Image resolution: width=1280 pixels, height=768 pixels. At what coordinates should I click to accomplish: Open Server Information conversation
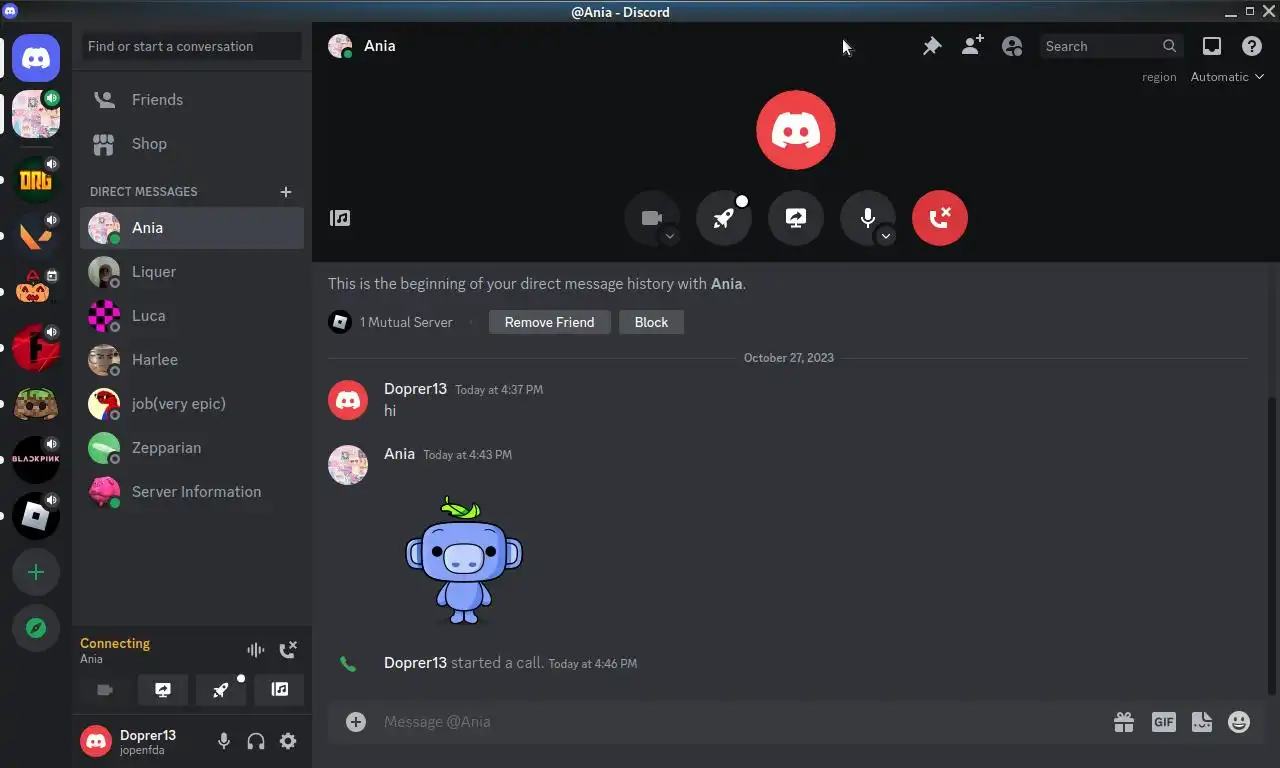[x=192, y=492]
